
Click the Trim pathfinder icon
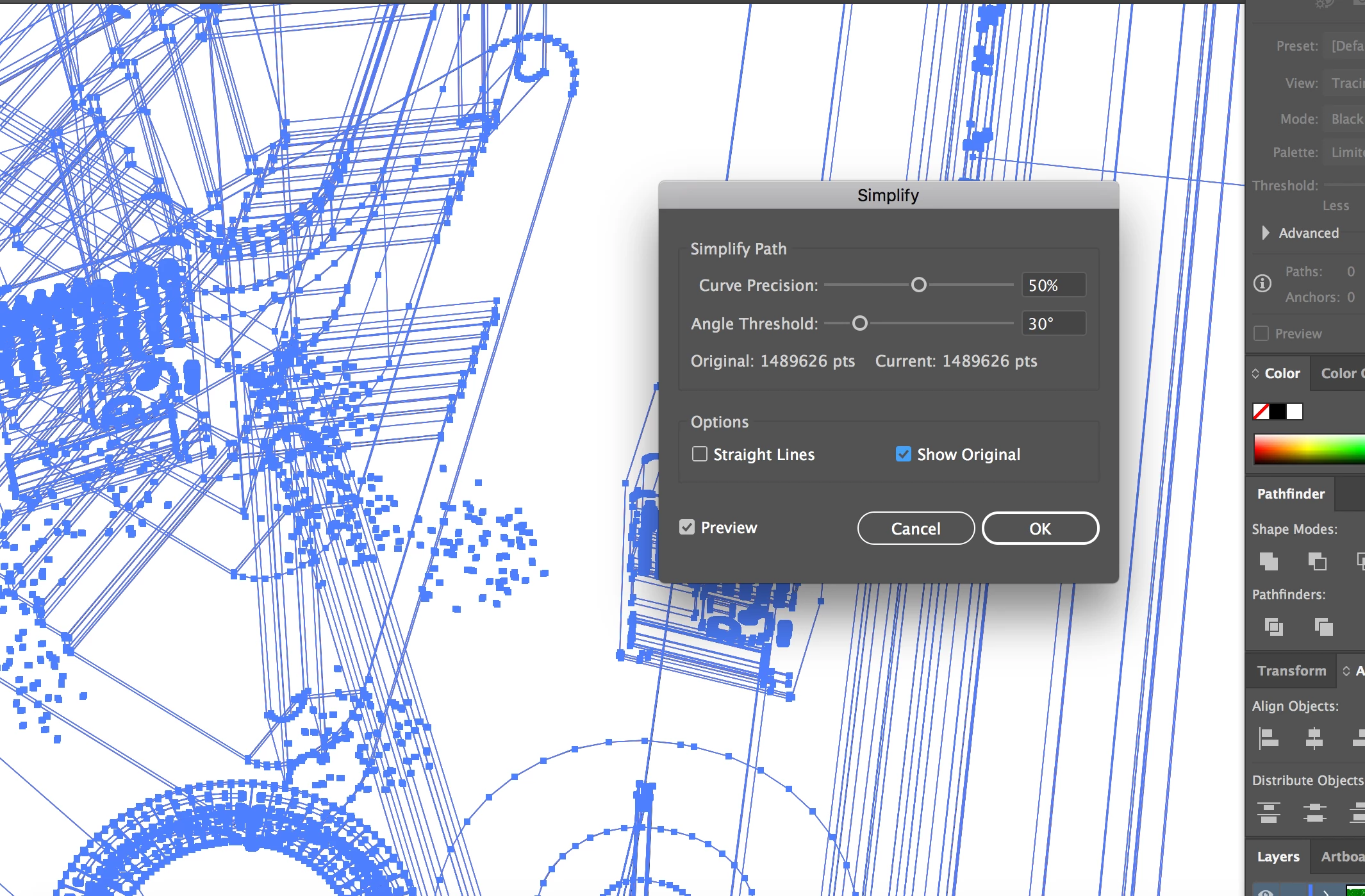click(1323, 626)
